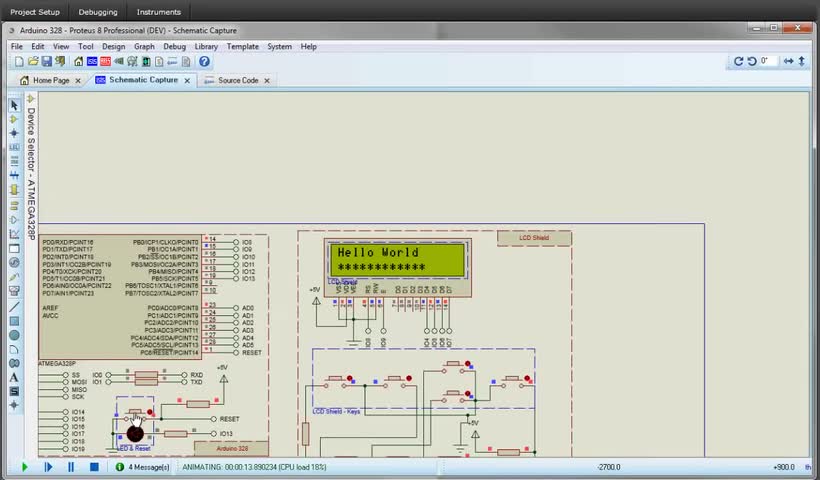Select the 2D text 'A' tool

coord(14,378)
